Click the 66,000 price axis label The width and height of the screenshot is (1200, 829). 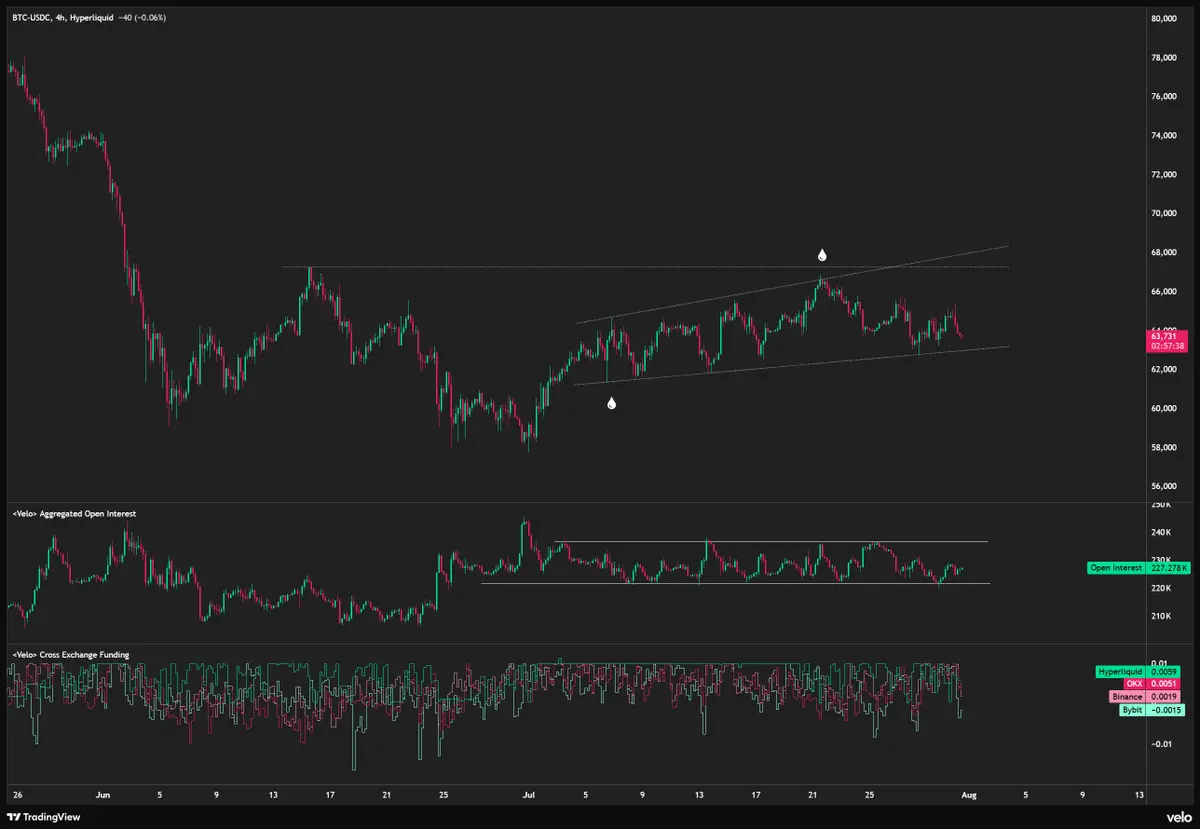click(1166, 291)
